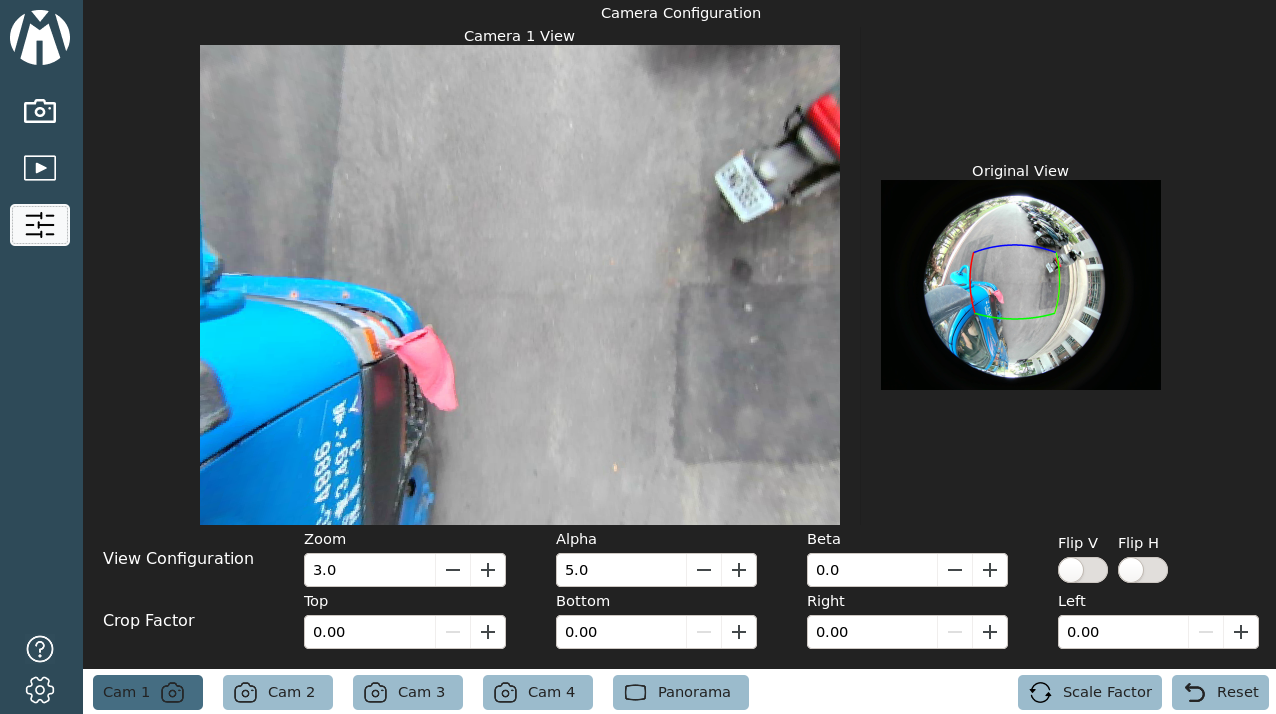1276x714 pixels.
Task: Open the Panorama view tab
Action: pos(680,692)
